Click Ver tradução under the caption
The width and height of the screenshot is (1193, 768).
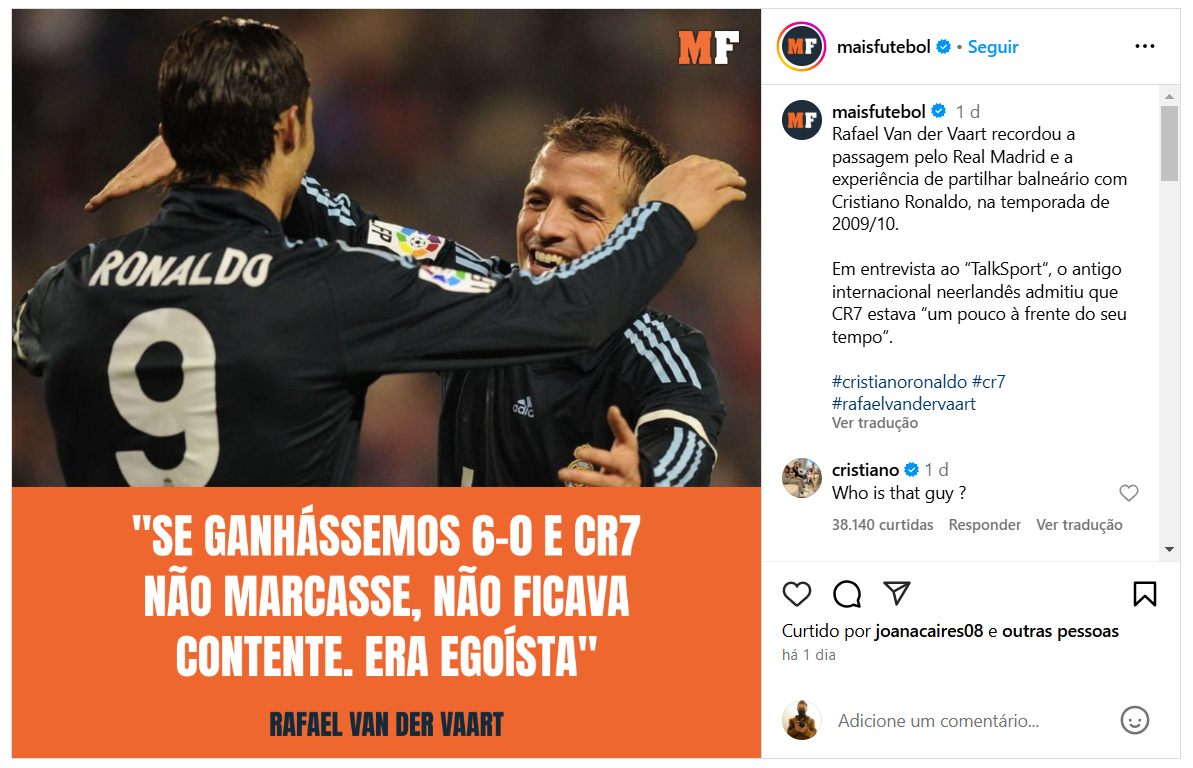874,423
